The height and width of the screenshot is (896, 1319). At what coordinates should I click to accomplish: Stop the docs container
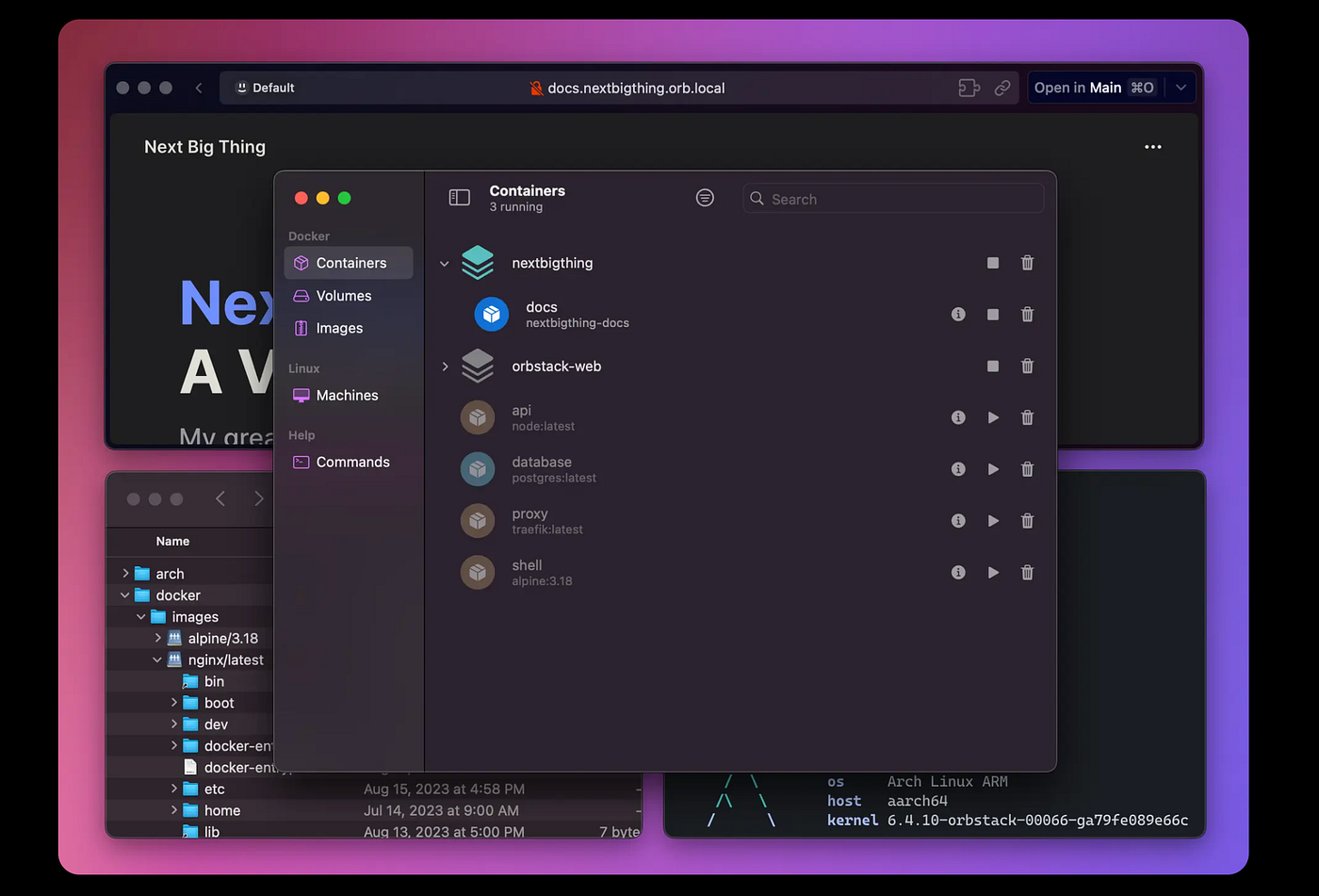pos(993,314)
